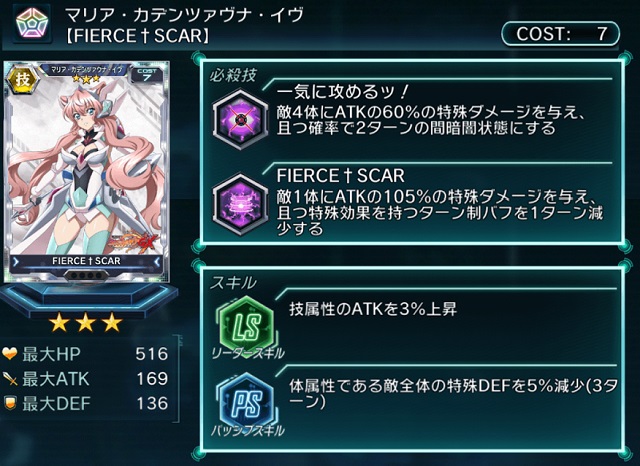Tap the 技 attribute badge on card
This screenshot has width=640, height=466.
tap(22, 80)
